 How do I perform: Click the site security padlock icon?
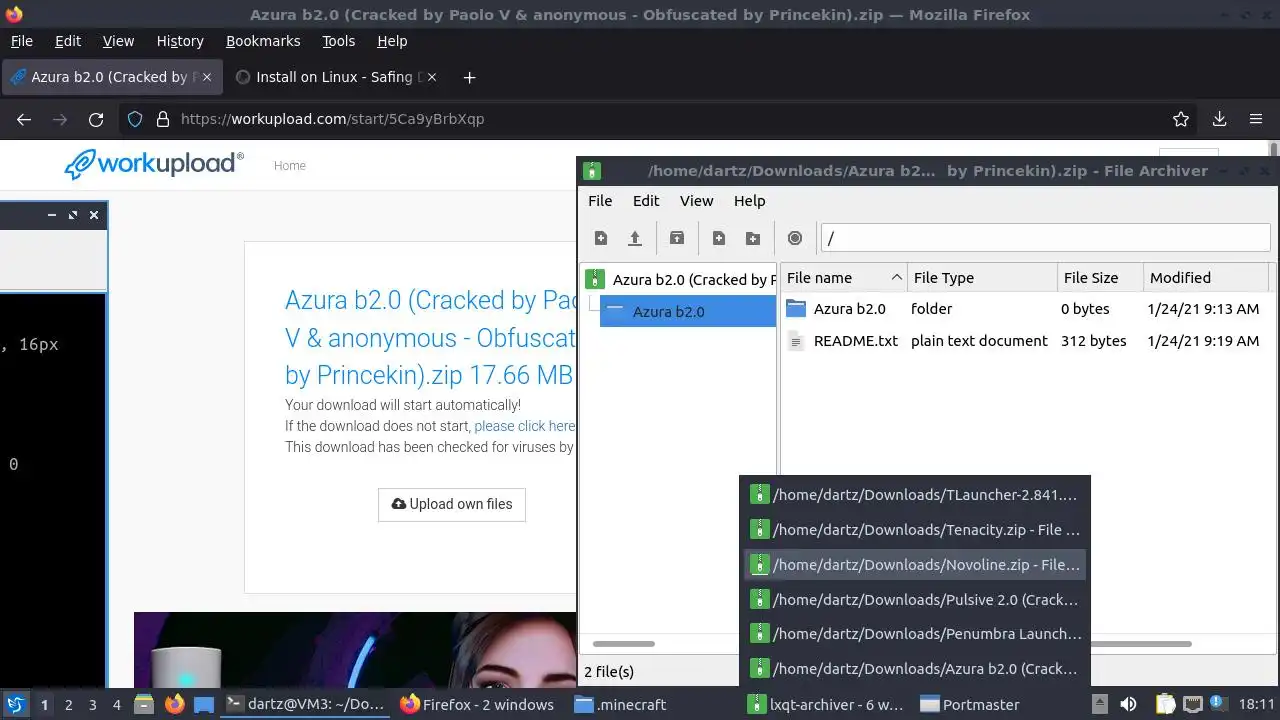tap(163, 119)
